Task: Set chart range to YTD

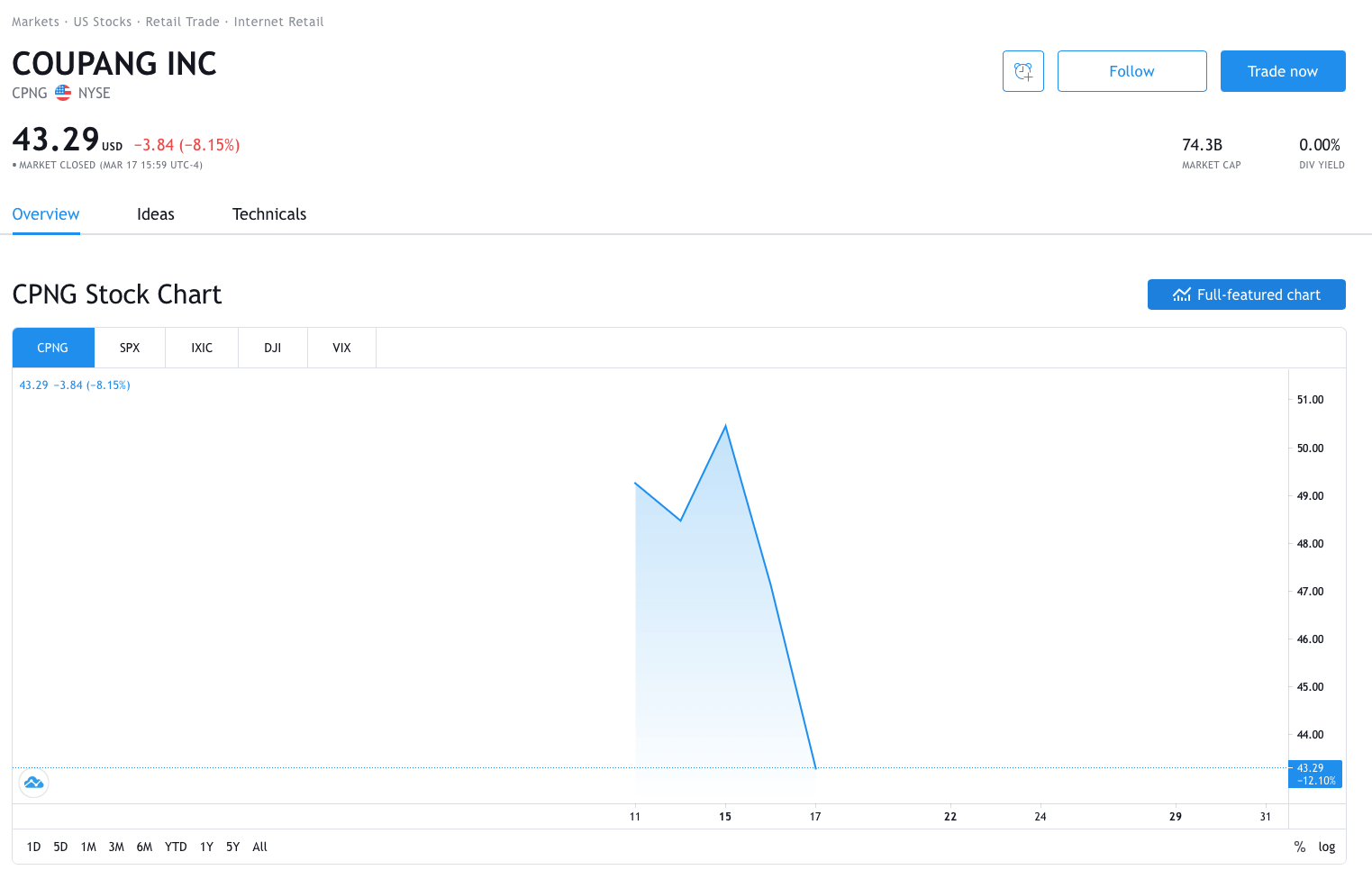Action: click(176, 847)
